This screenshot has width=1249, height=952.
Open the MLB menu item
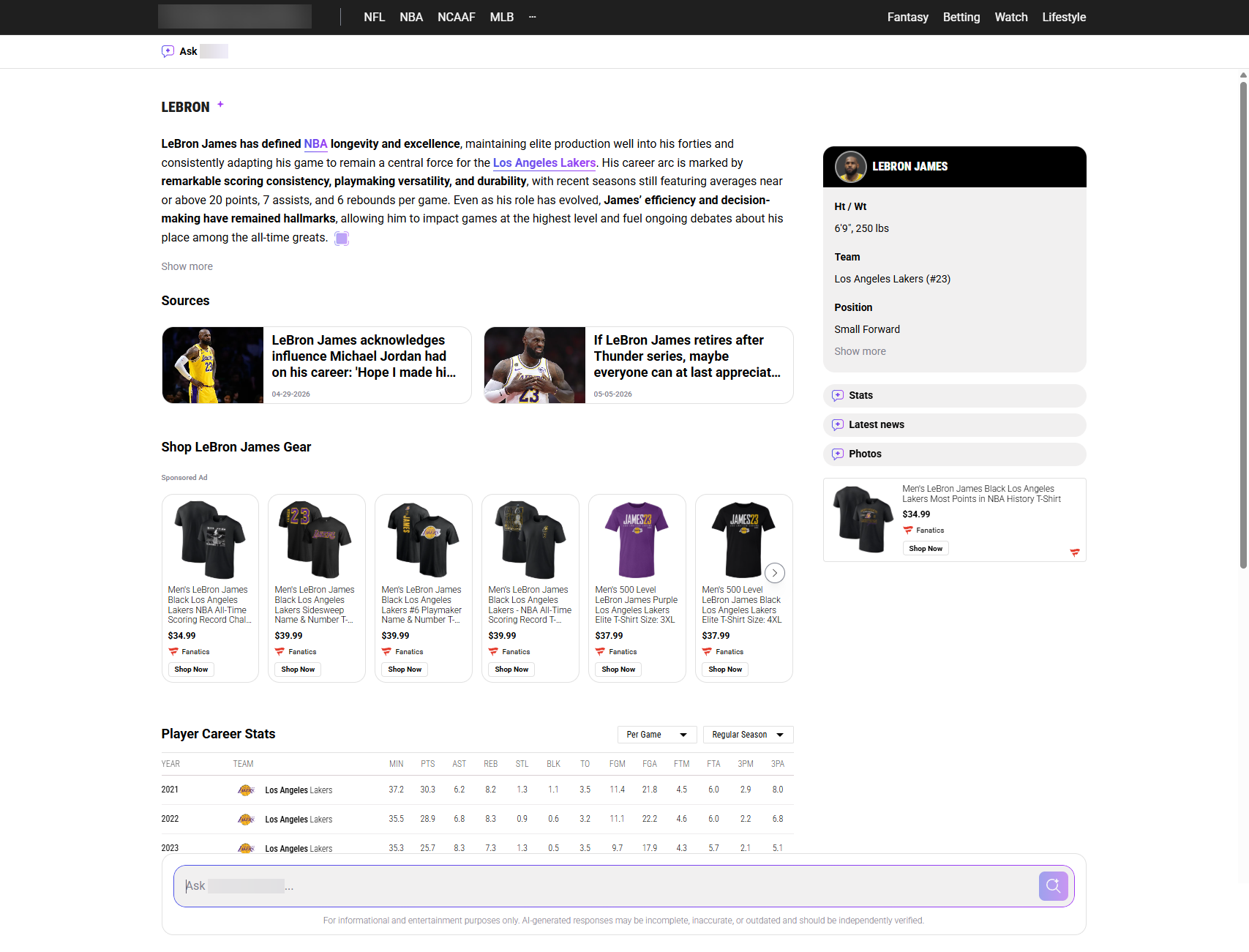(502, 17)
